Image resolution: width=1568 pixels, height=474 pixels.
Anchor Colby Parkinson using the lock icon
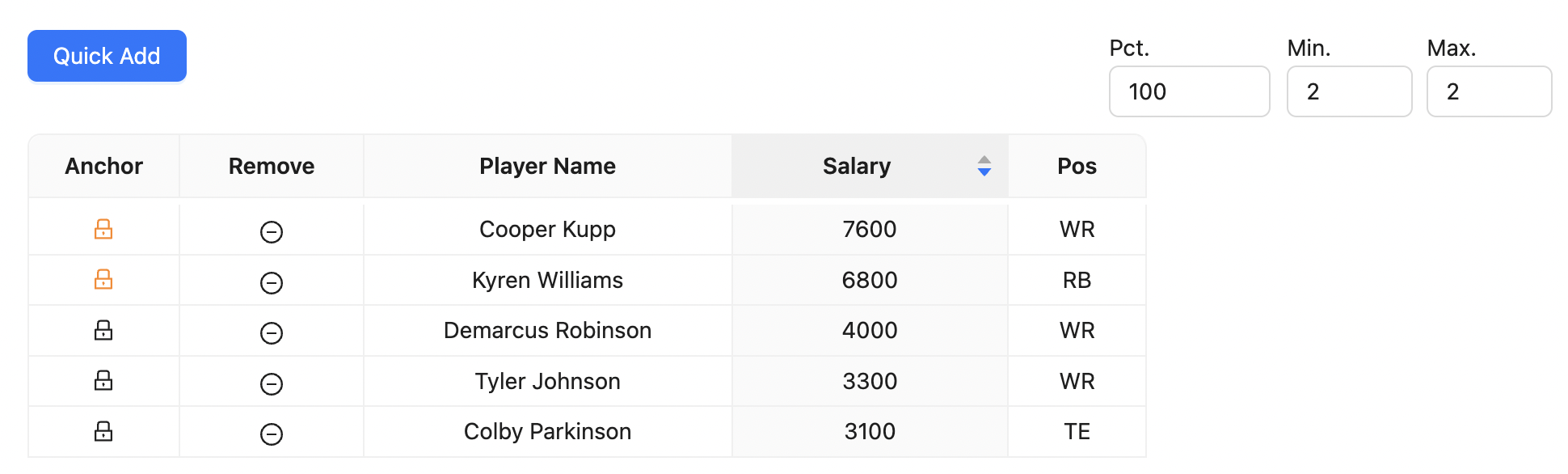[x=103, y=431]
